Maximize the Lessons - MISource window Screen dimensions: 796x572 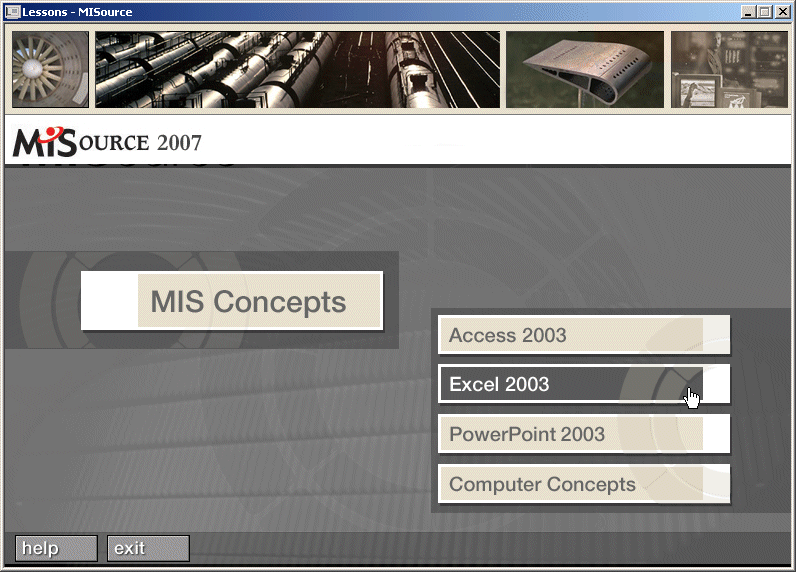(x=765, y=12)
